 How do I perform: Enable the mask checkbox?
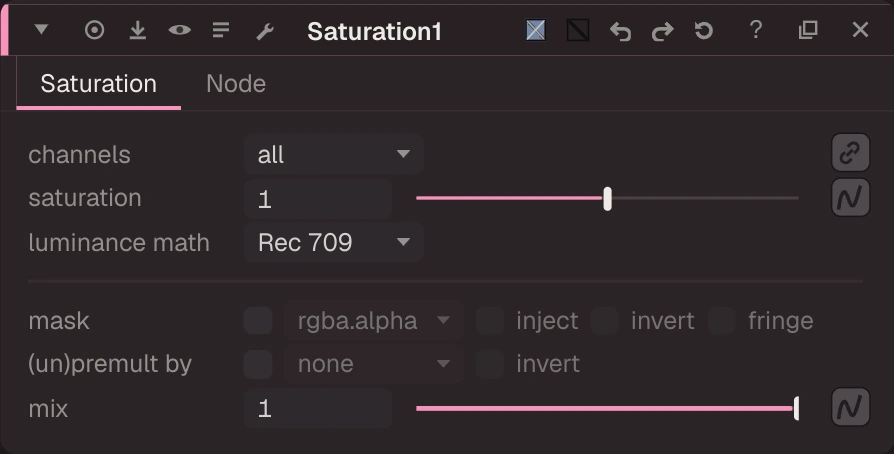coord(258,321)
